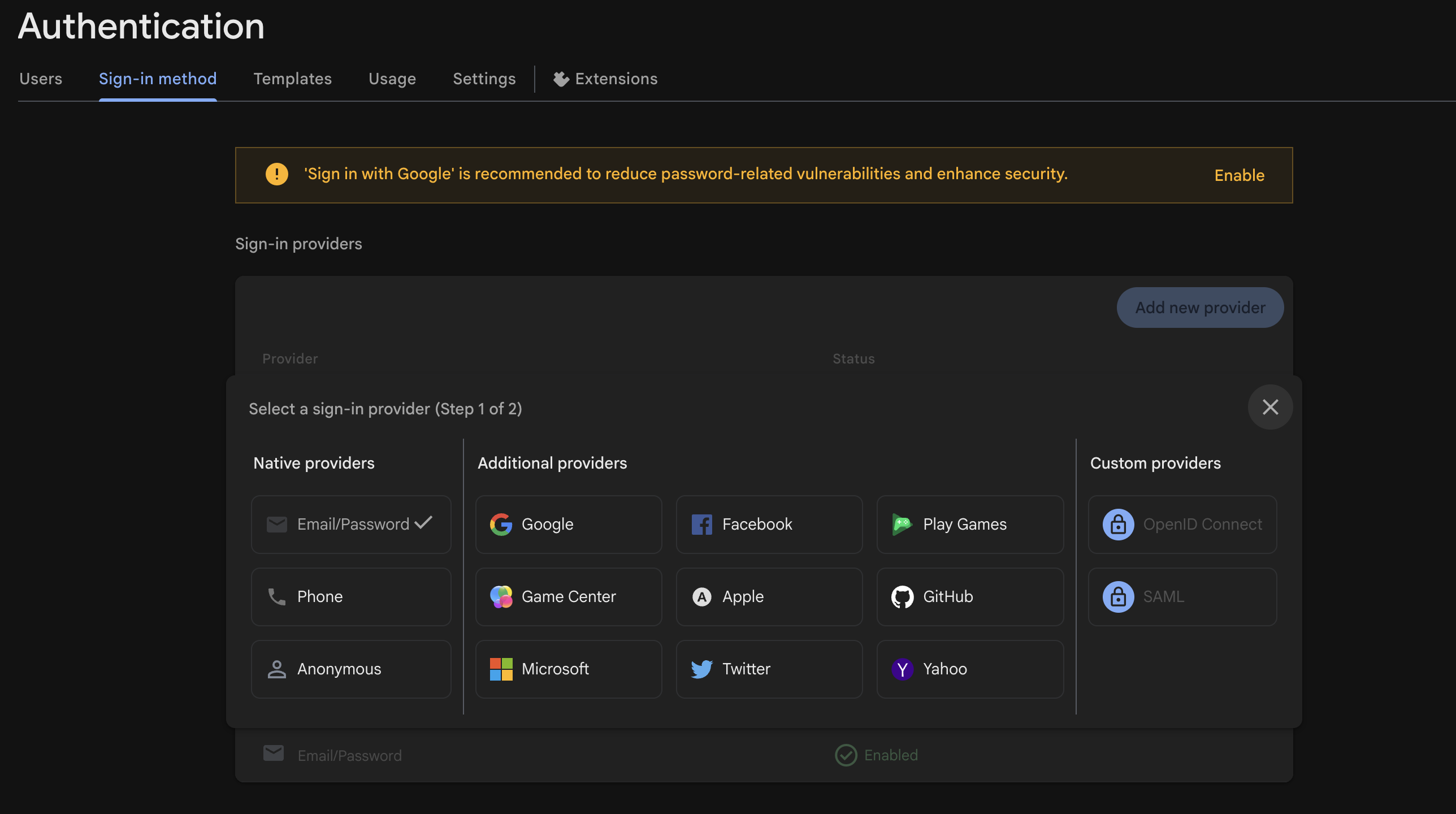The width and height of the screenshot is (1456, 814).
Task: Choose the Apple provider label
Action: click(743, 597)
